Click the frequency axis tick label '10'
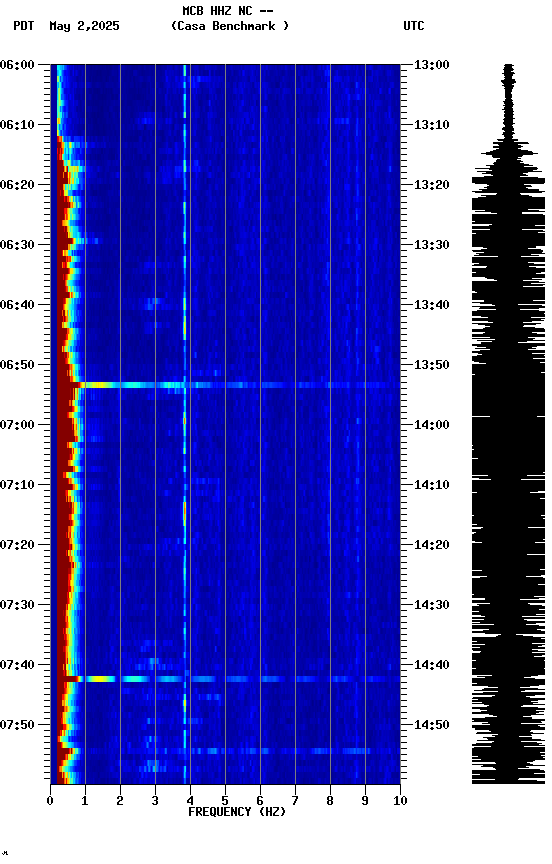The image size is (552, 864). click(x=400, y=801)
